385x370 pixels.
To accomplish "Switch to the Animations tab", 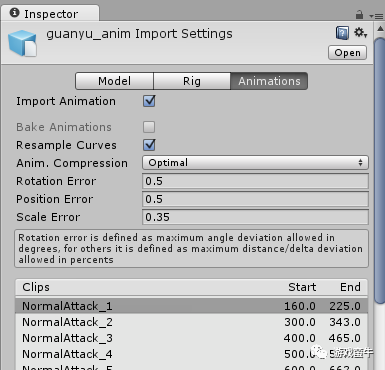I will (x=269, y=81).
